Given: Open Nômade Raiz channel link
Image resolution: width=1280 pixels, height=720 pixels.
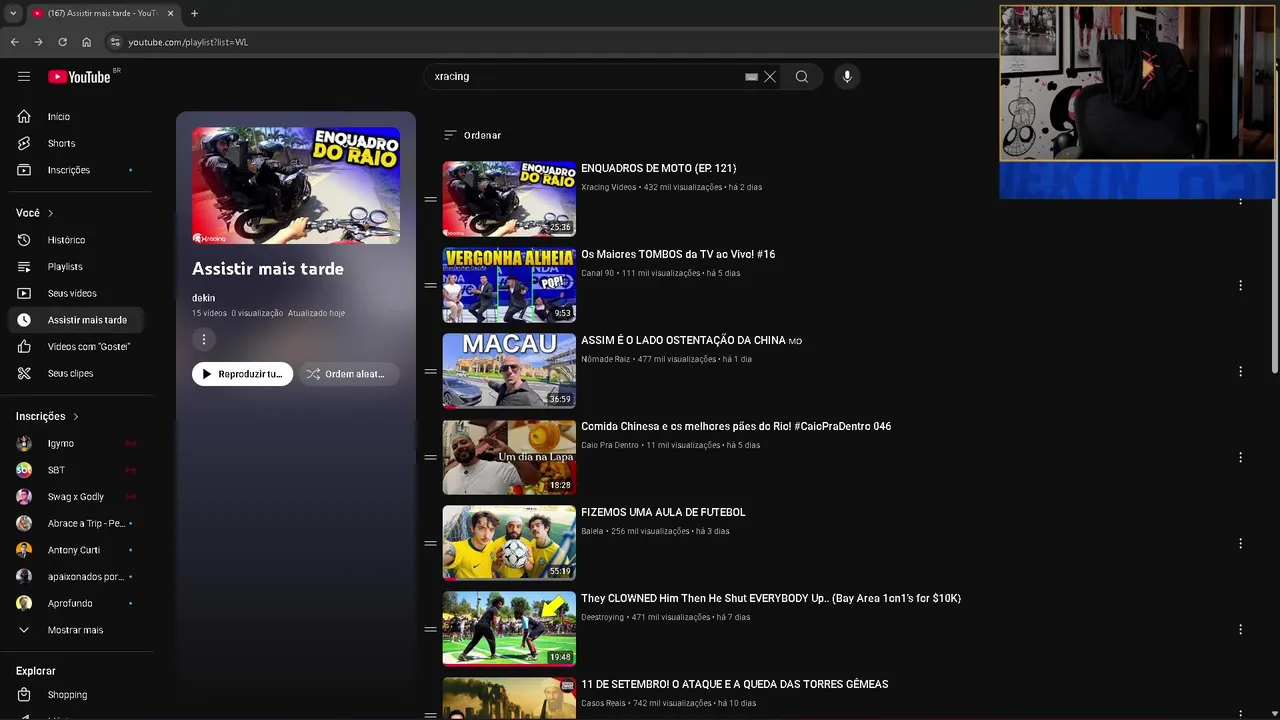Looking at the screenshot, I should (606, 359).
